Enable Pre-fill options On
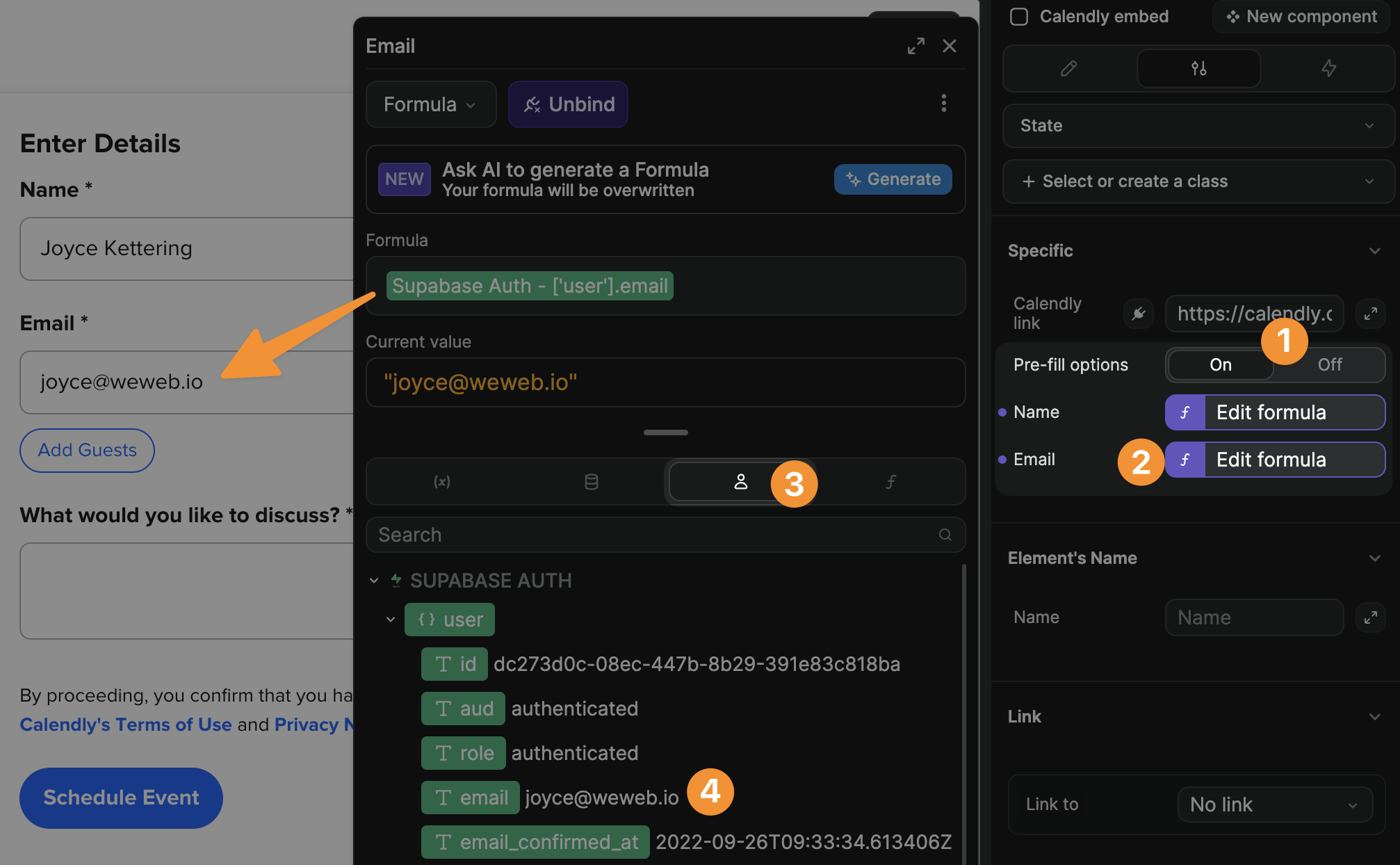1400x865 pixels. [x=1220, y=364]
